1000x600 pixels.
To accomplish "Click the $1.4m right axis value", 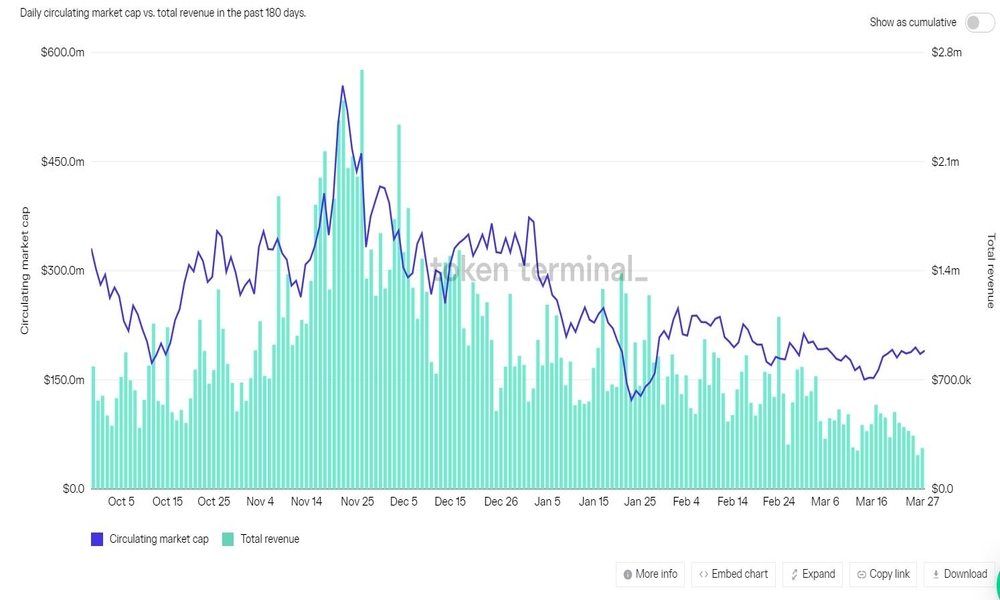I will 945,271.
